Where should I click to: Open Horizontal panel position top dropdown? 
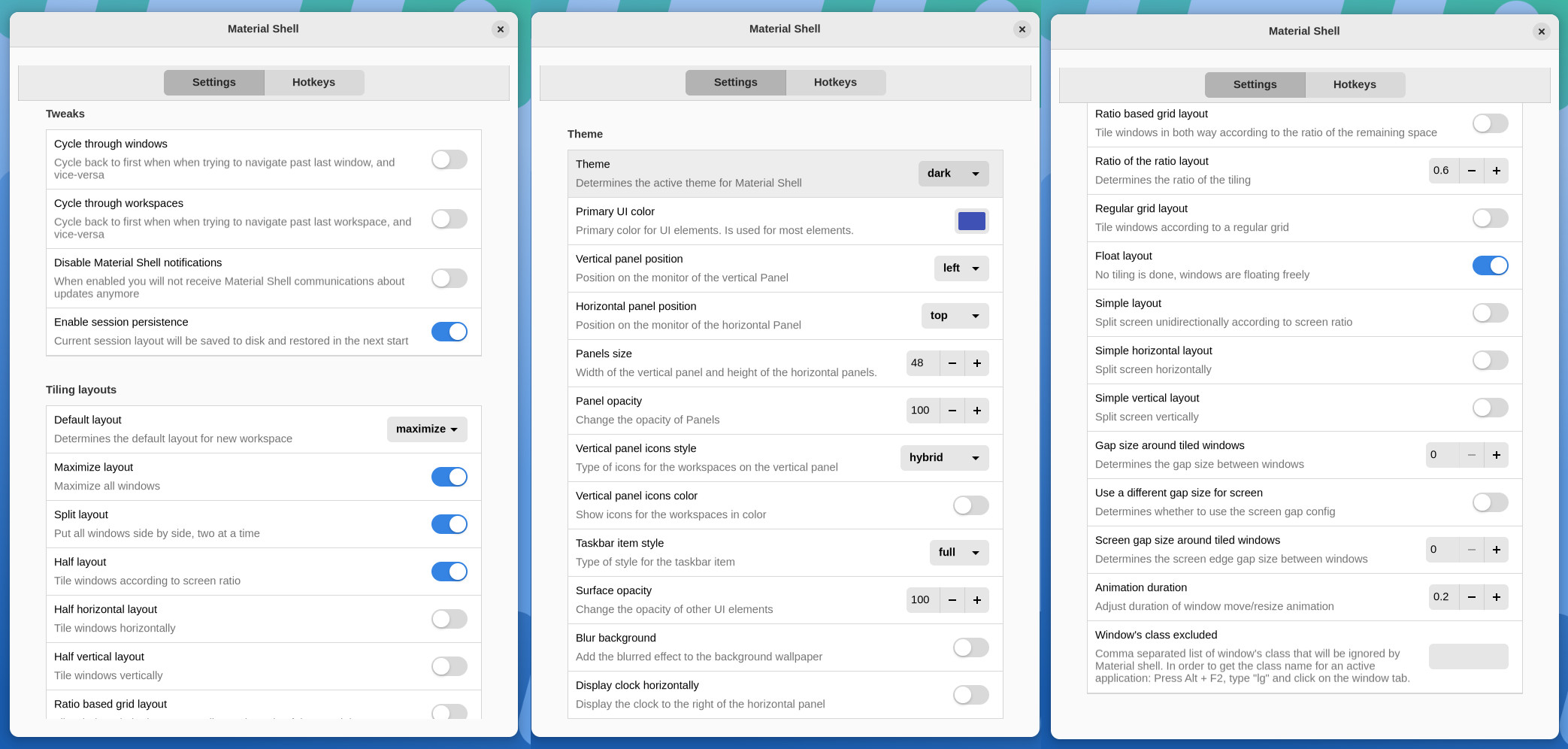click(955, 316)
